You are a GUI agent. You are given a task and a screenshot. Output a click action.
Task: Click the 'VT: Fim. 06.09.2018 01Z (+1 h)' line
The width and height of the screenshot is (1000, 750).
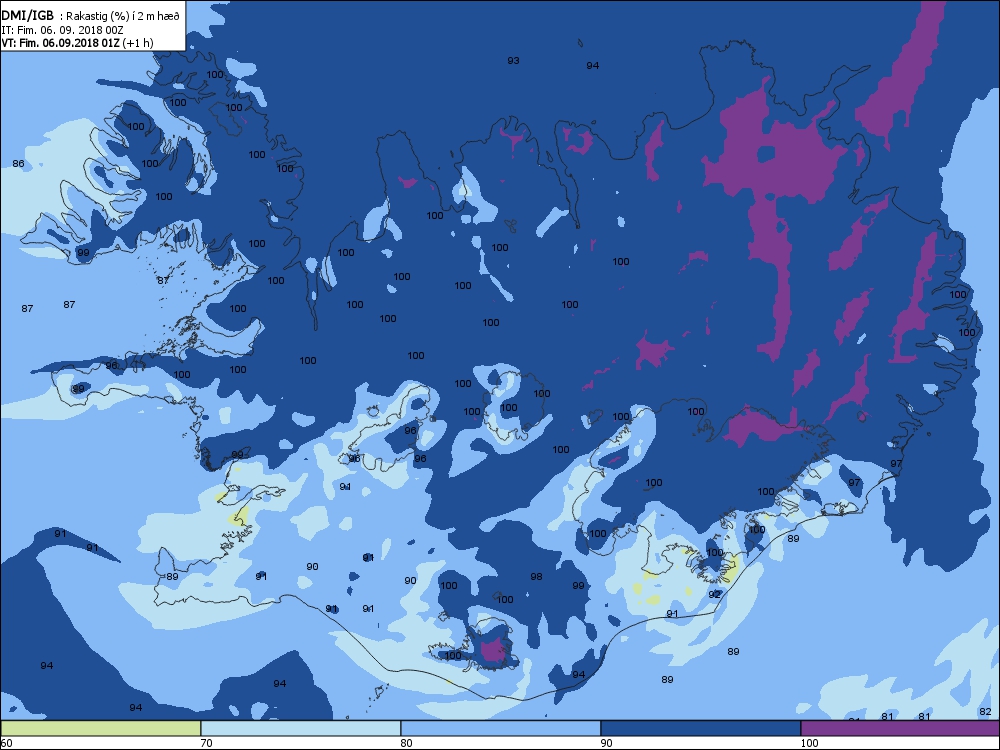[x=77, y=43]
